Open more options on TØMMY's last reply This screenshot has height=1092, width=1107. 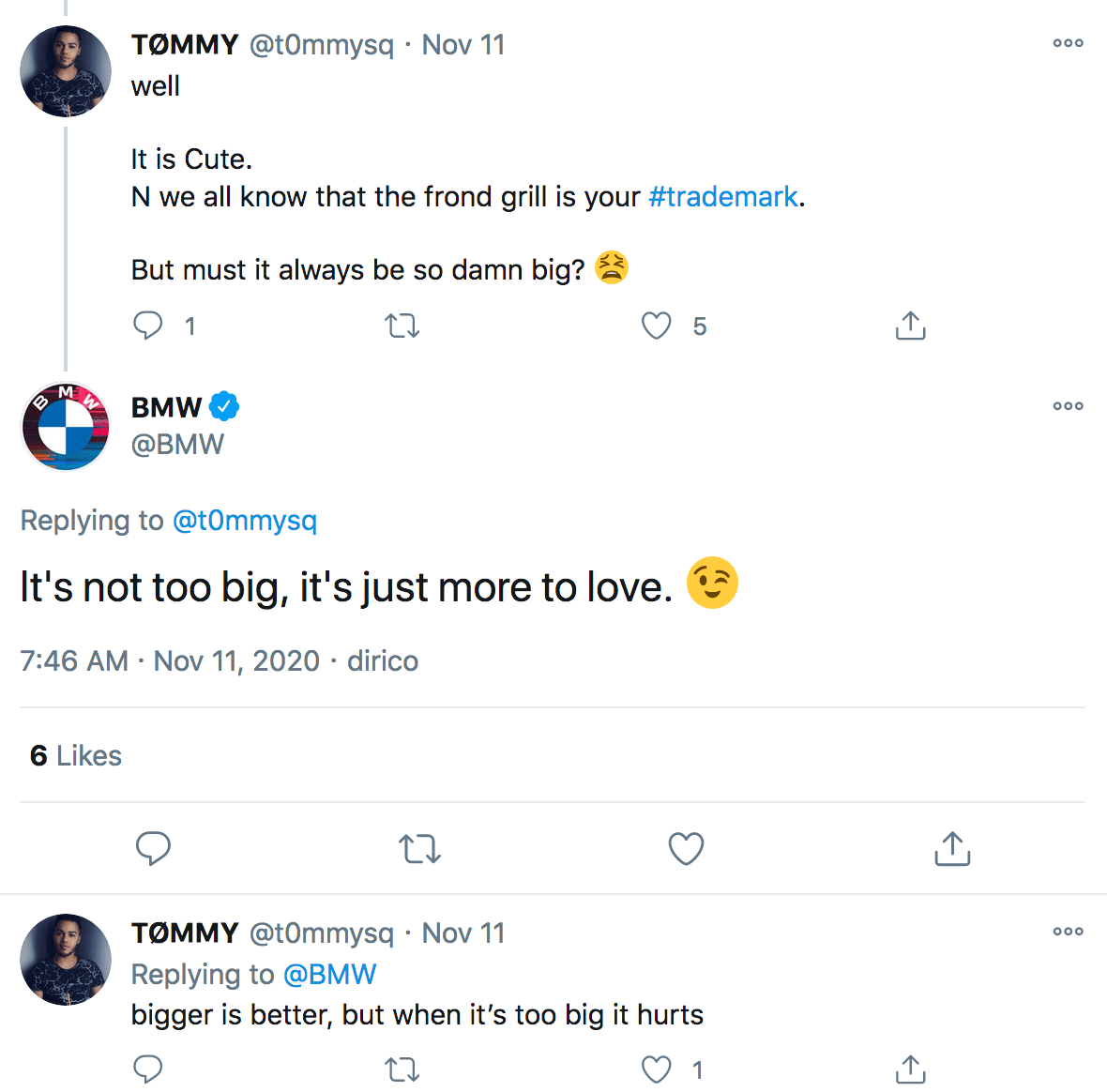[x=1068, y=932]
